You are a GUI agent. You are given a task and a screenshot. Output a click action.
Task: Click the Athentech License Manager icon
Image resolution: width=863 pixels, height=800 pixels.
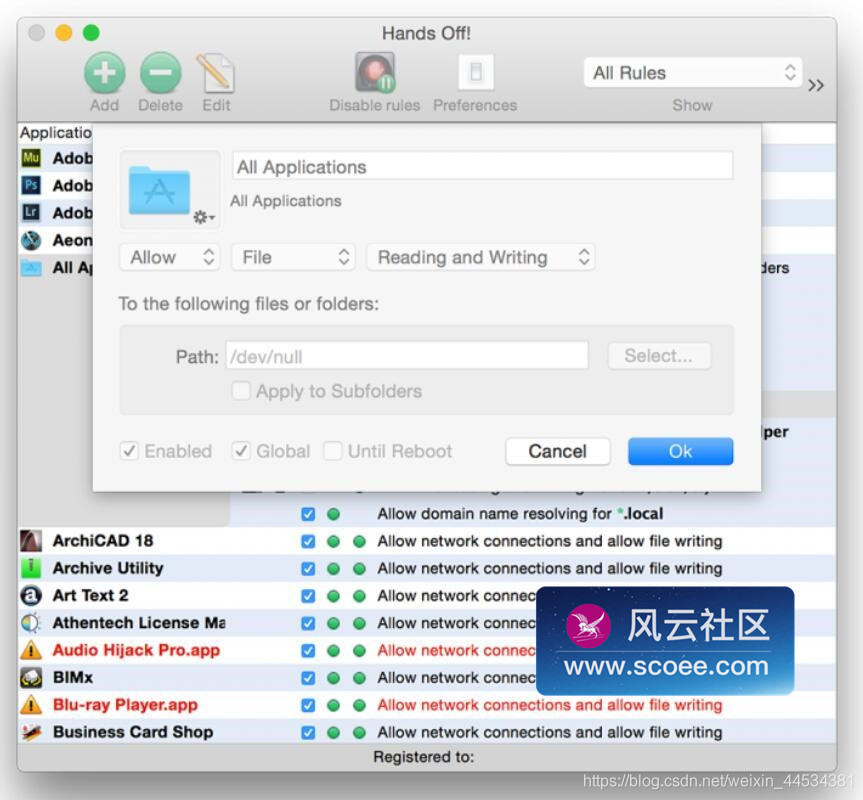click(31, 623)
